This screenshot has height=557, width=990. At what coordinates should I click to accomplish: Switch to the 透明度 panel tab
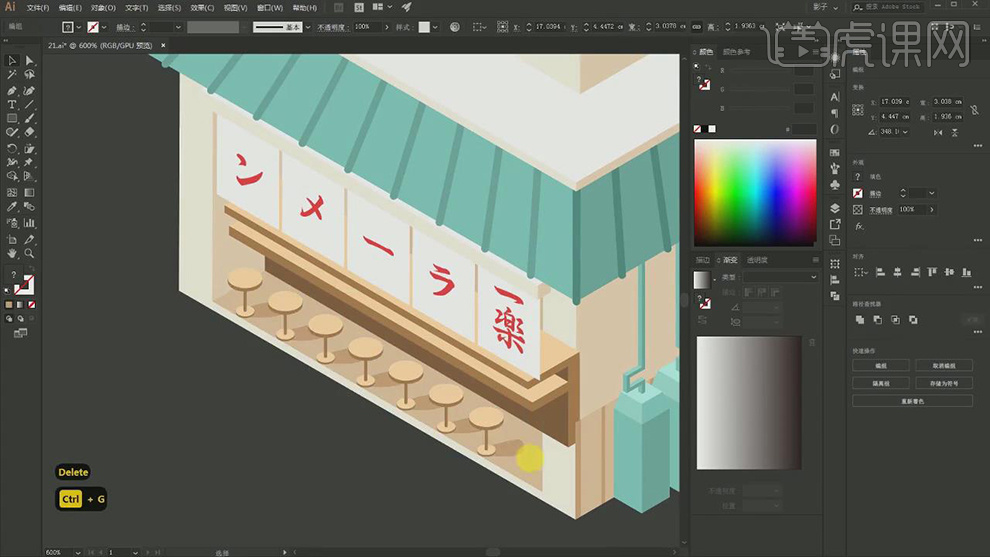coord(757,260)
